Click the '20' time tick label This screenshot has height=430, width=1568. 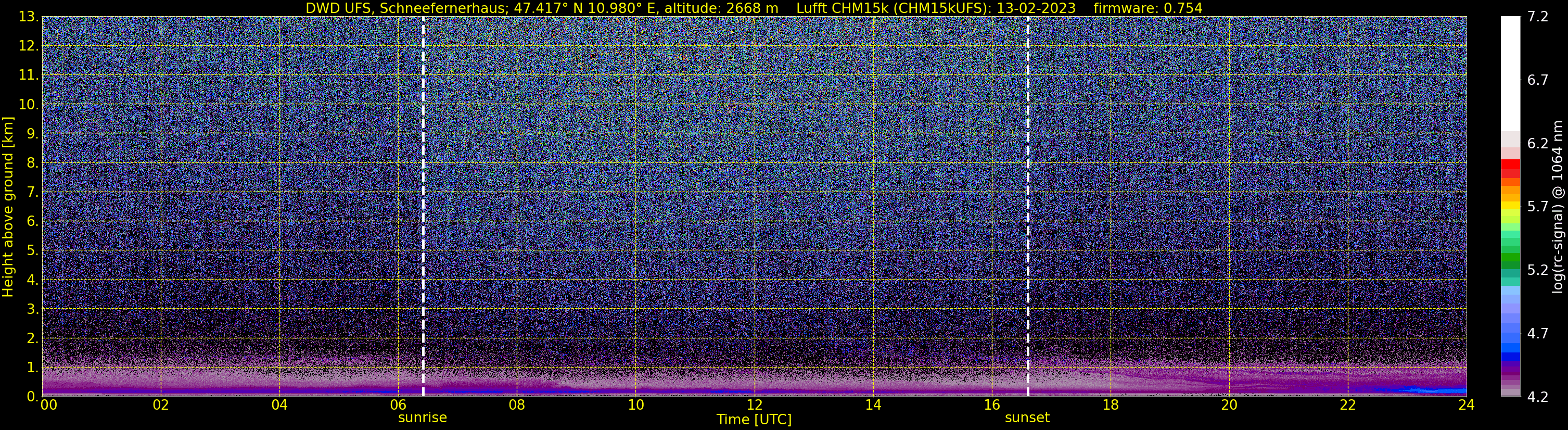coord(1229,405)
